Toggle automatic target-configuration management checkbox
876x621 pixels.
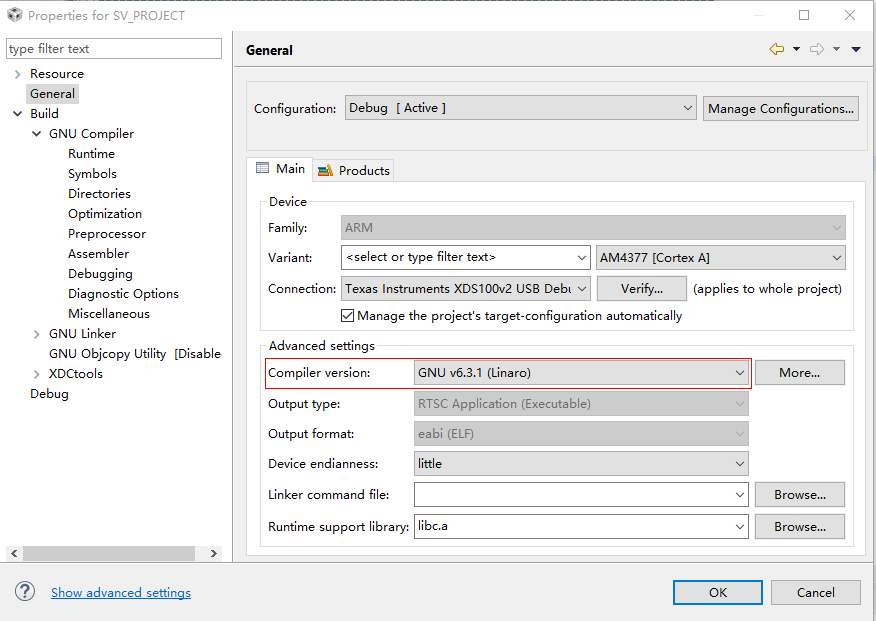(348, 316)
